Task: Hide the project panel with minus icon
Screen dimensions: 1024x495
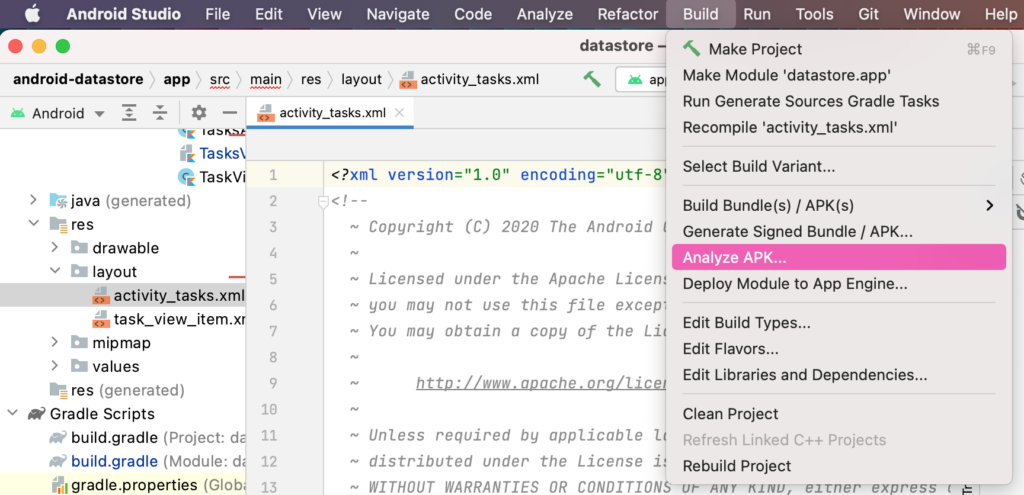Action: coord(229,113)
